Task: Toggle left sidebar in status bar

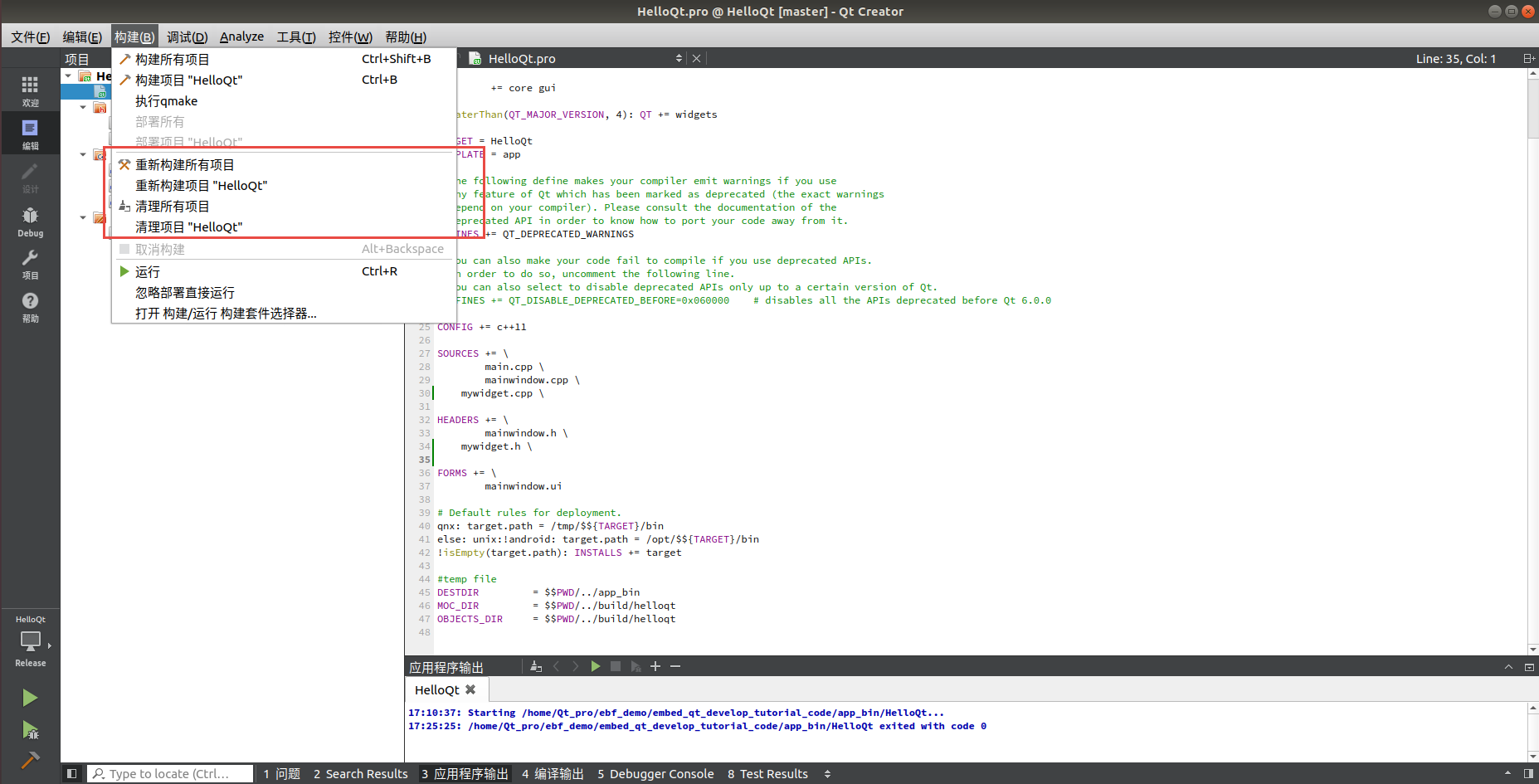Action: point(72,773)
